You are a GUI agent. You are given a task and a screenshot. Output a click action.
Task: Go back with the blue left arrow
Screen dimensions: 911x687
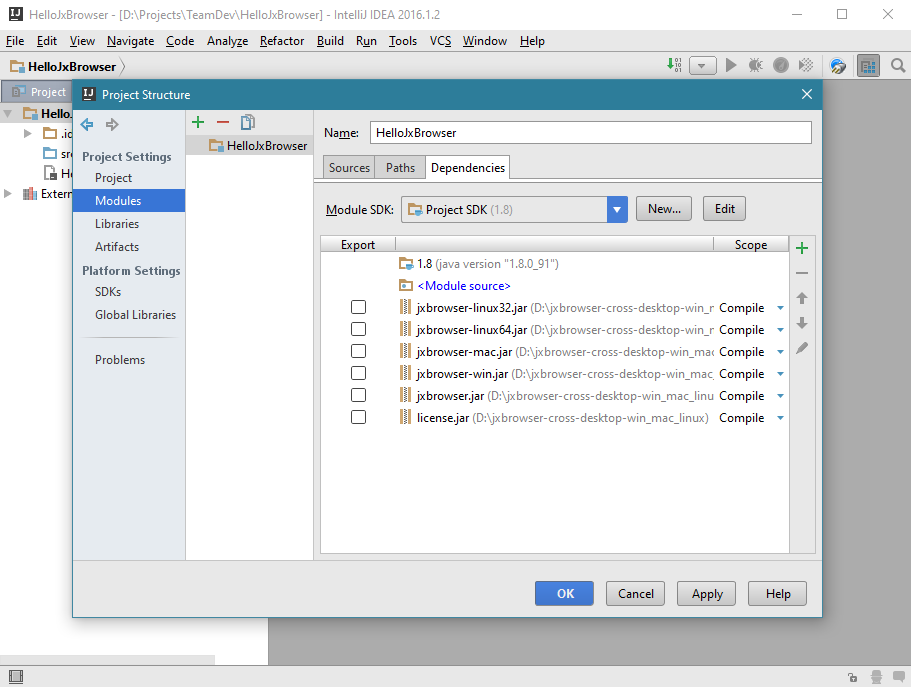coord(87,124)
